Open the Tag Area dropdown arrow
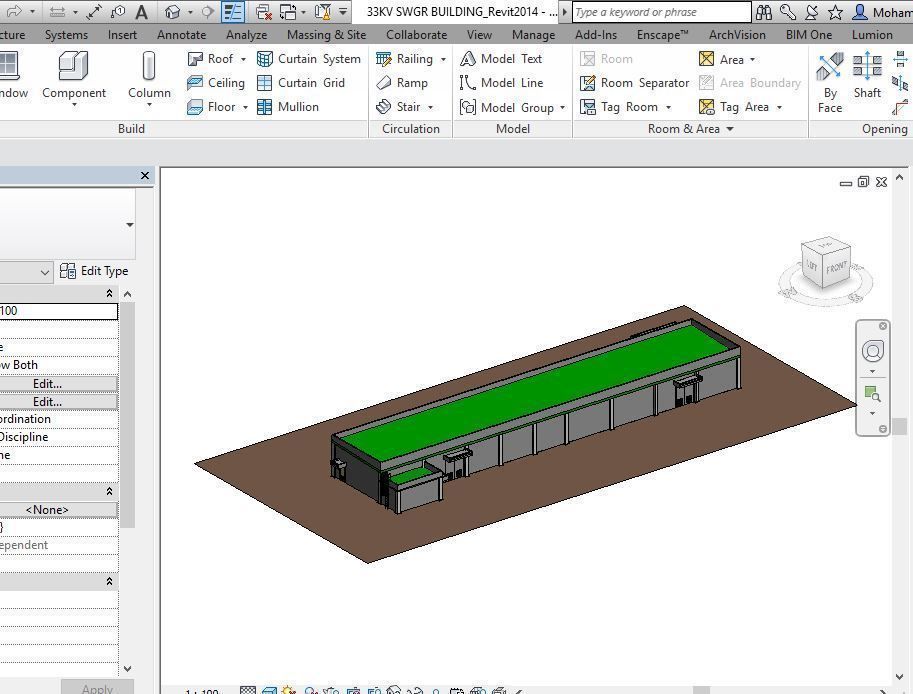 pyautogui.click(x=779, y=108)
